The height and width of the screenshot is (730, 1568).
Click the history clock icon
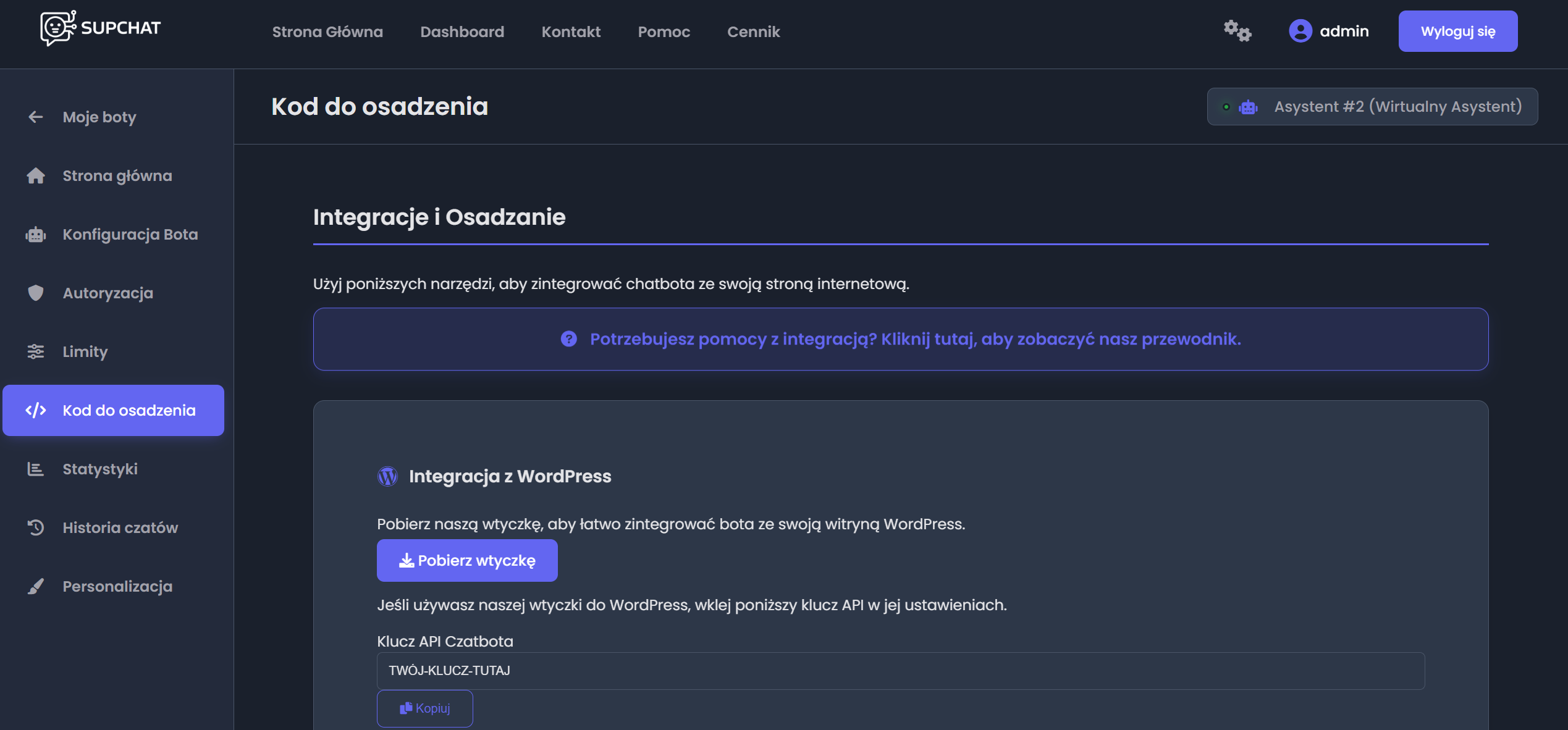pos(36,527)
